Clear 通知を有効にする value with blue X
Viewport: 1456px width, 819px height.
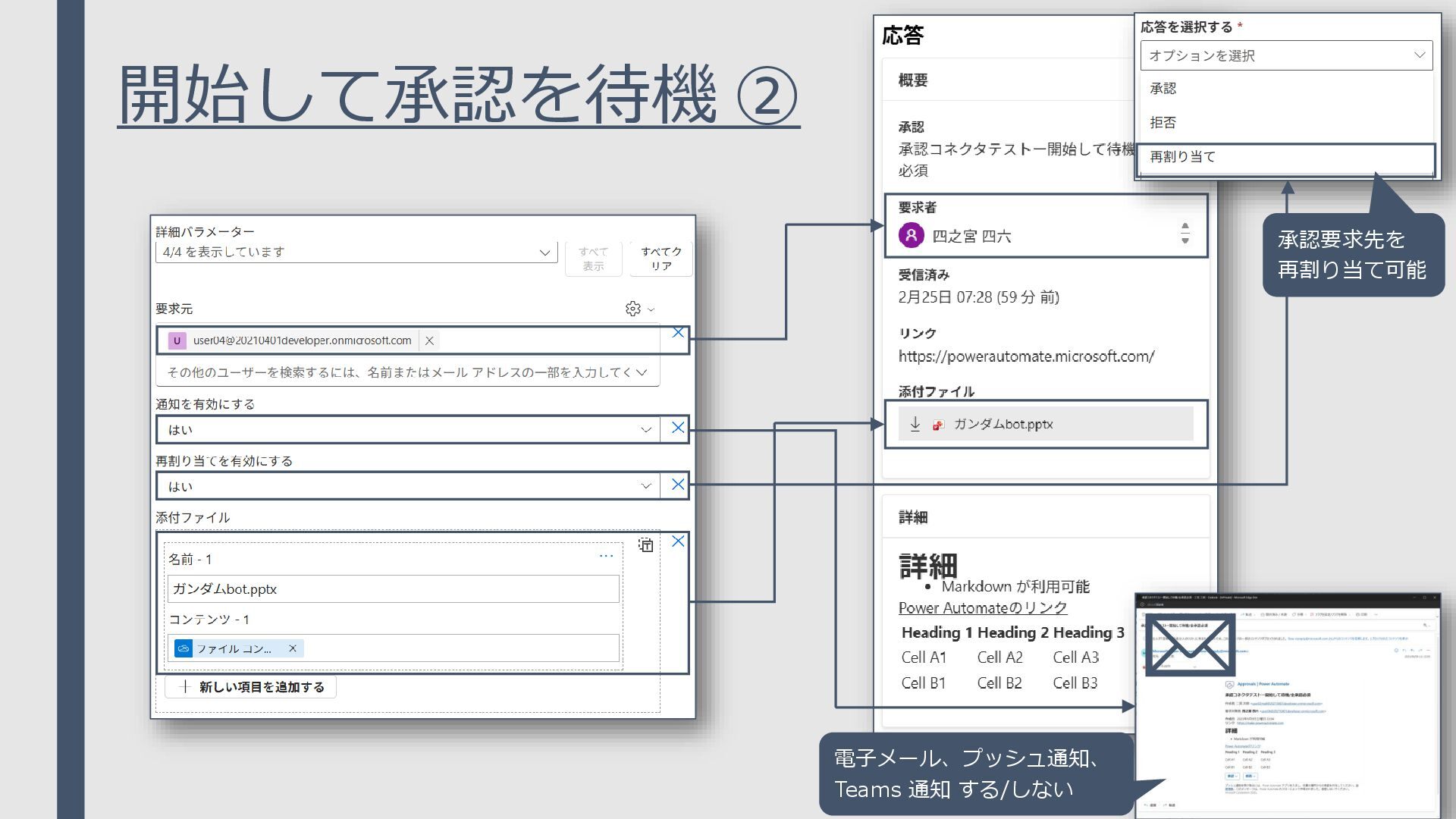pyautogui.click(x=678, y=428)
